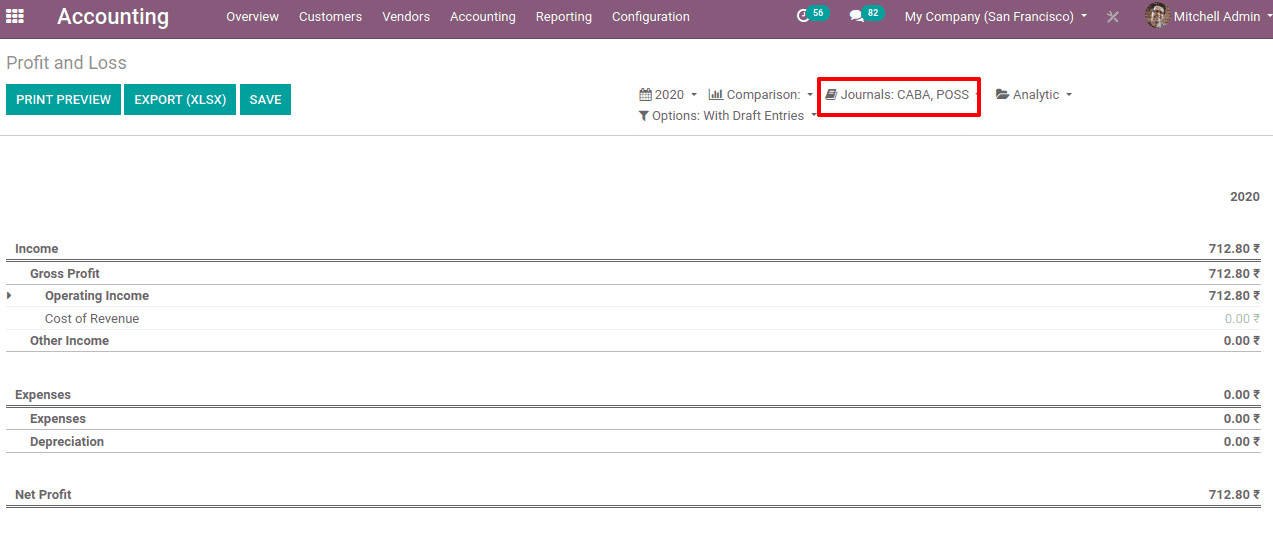Click the Accounting app title

click(113, 17)
